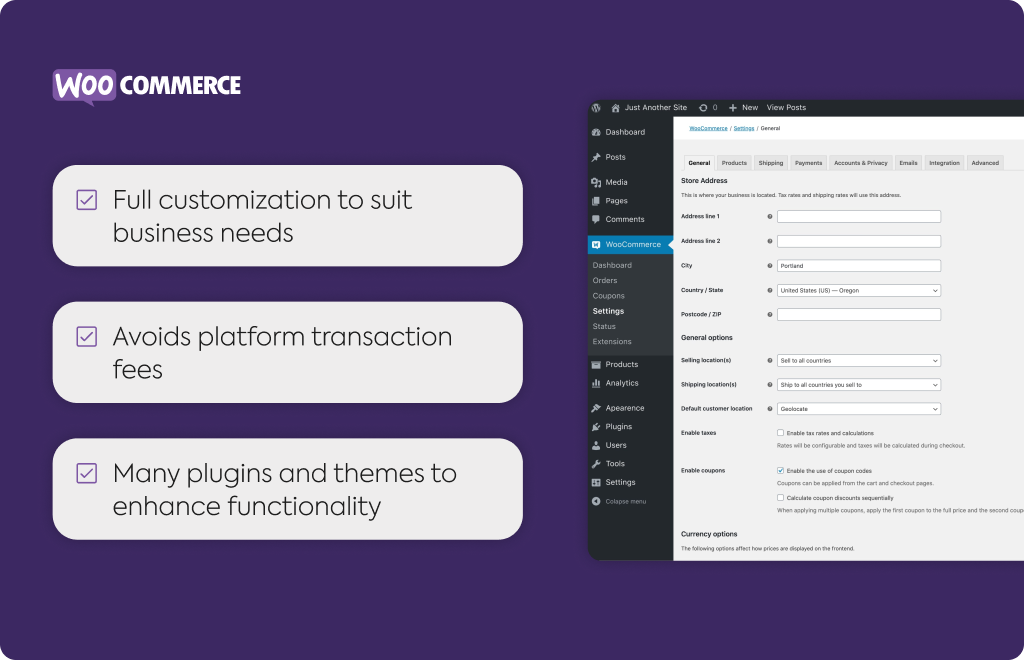Open Status under WooCommerce submenu

coord(604,326)
